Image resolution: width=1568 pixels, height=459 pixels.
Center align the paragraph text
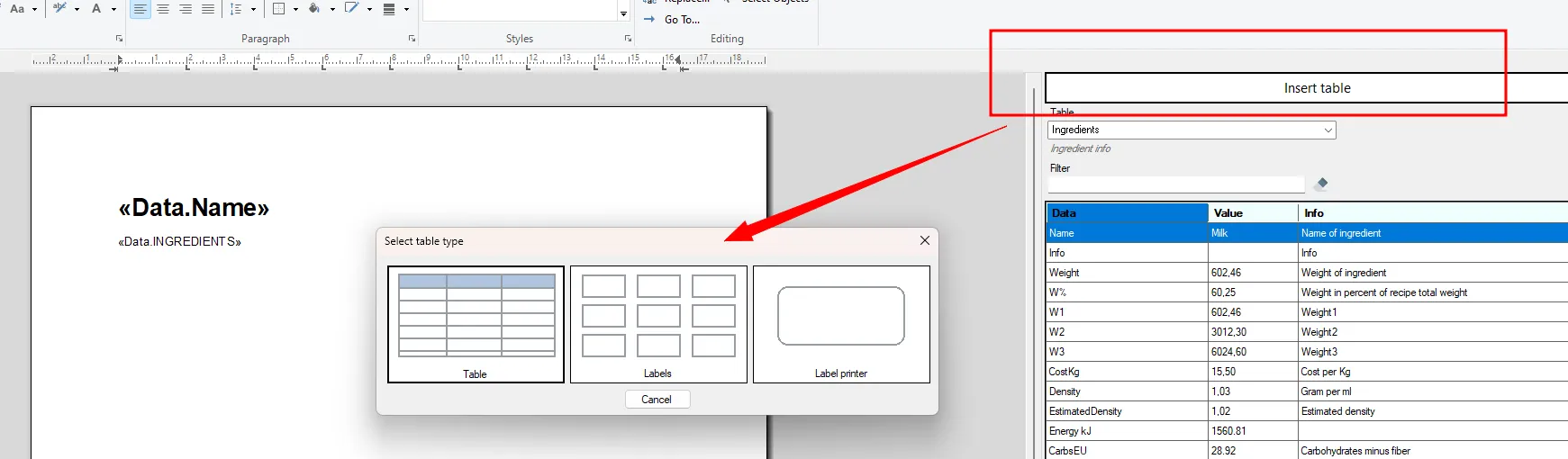click(x=163, y=9)
